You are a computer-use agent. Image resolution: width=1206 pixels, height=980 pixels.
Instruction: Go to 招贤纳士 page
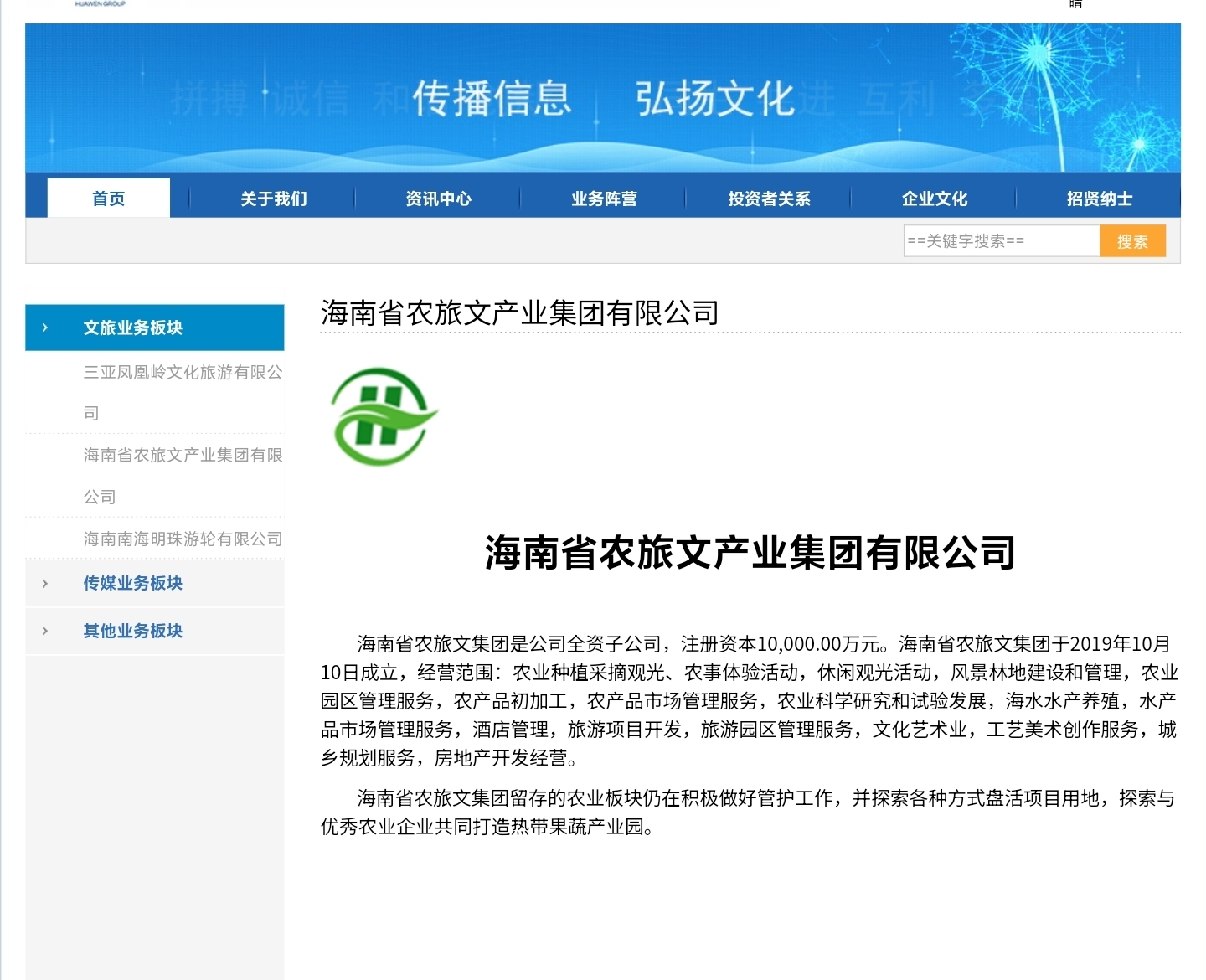1100,199
